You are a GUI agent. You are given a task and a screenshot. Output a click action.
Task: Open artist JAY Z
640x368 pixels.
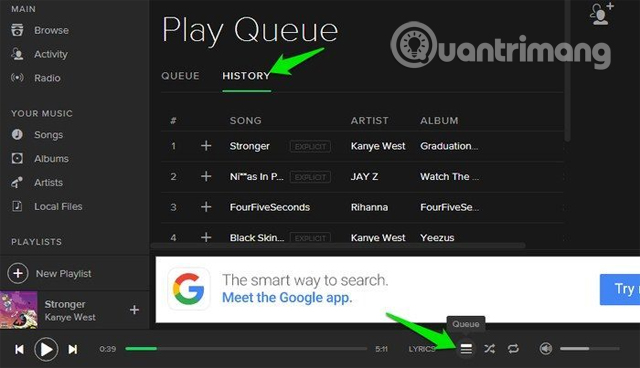364,177
